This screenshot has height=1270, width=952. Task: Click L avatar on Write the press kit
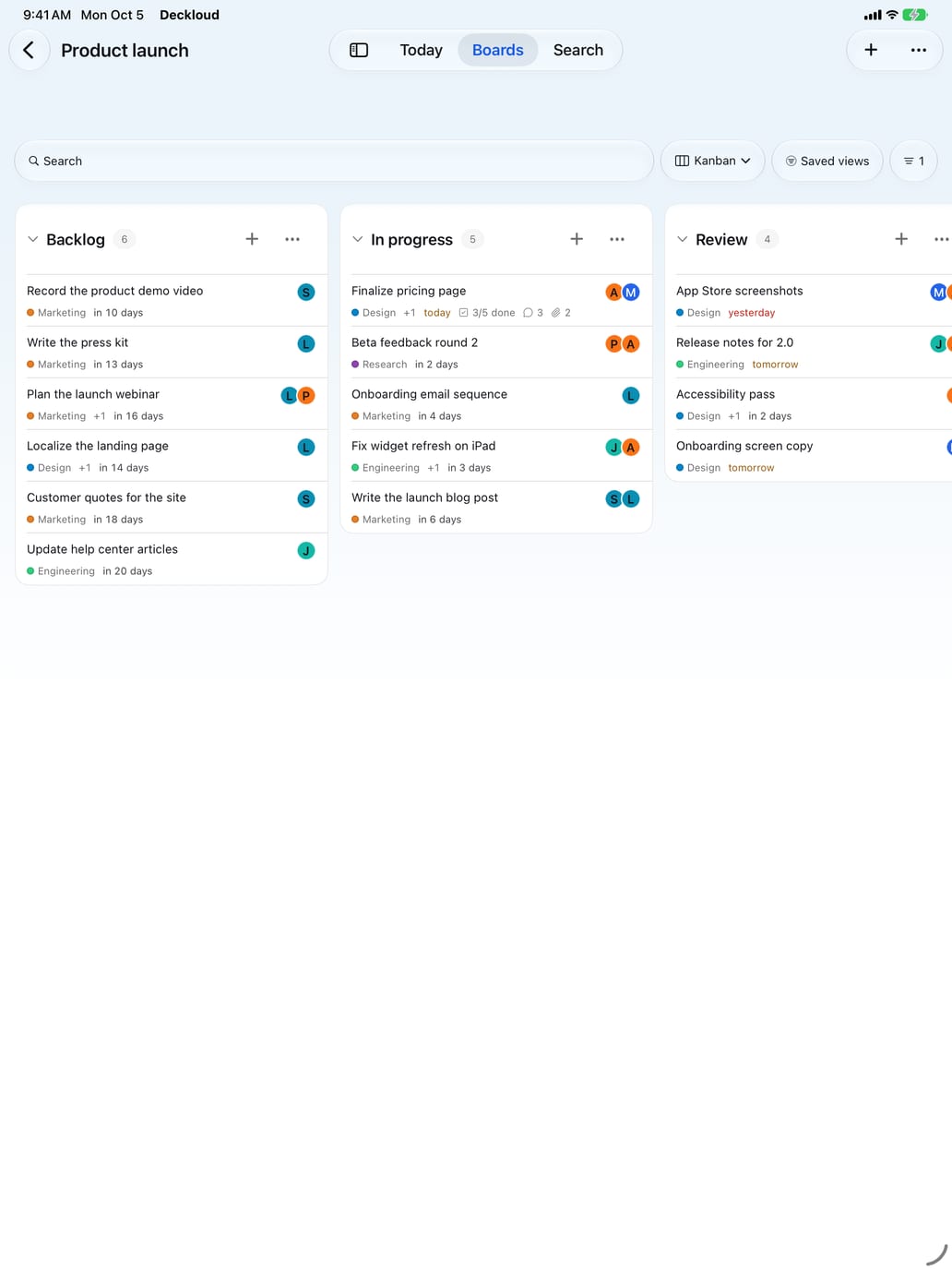tap(306, 343)
